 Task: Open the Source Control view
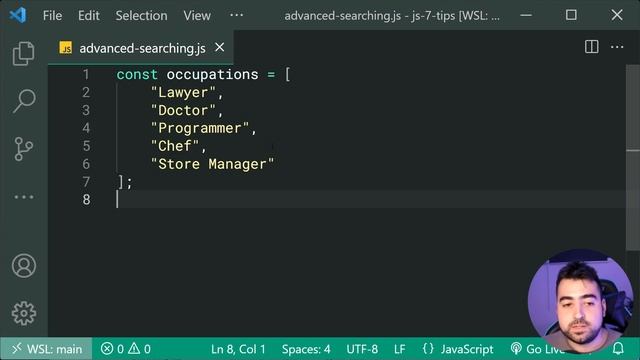tap(23, 149)
